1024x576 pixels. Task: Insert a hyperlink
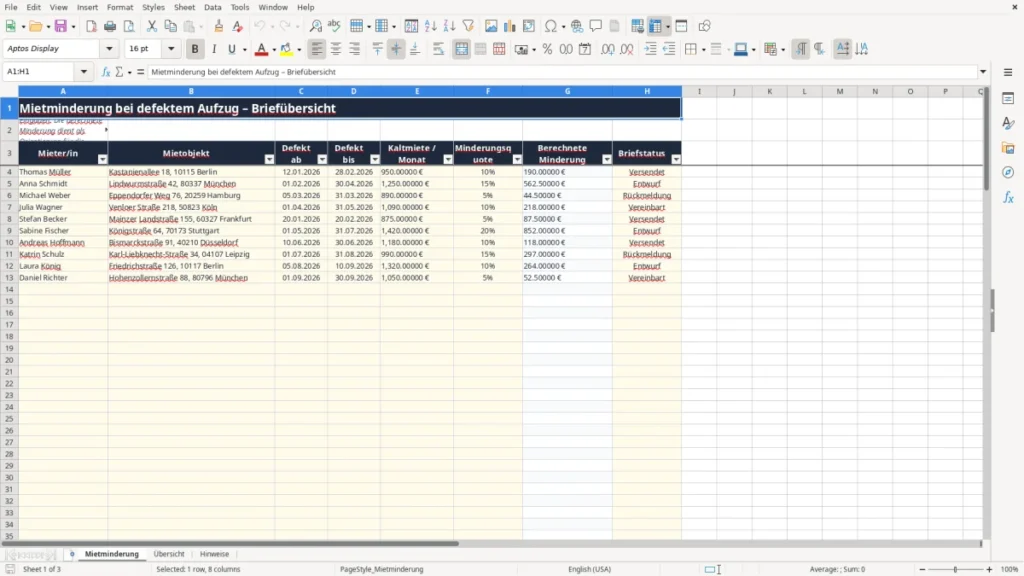[577, 26]
